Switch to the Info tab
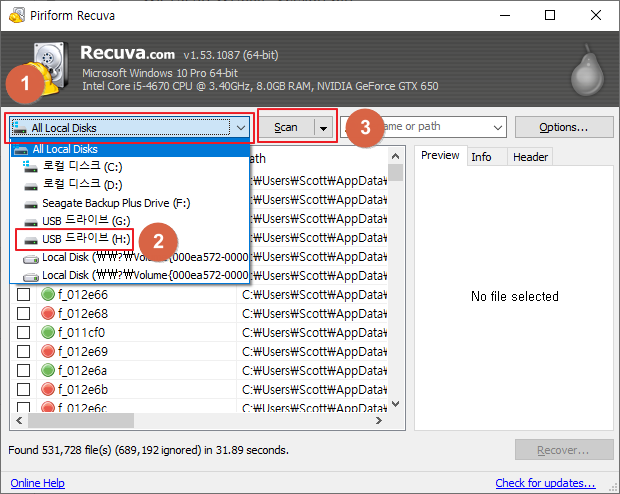This screenshot has height=494, width=620. 487,157
